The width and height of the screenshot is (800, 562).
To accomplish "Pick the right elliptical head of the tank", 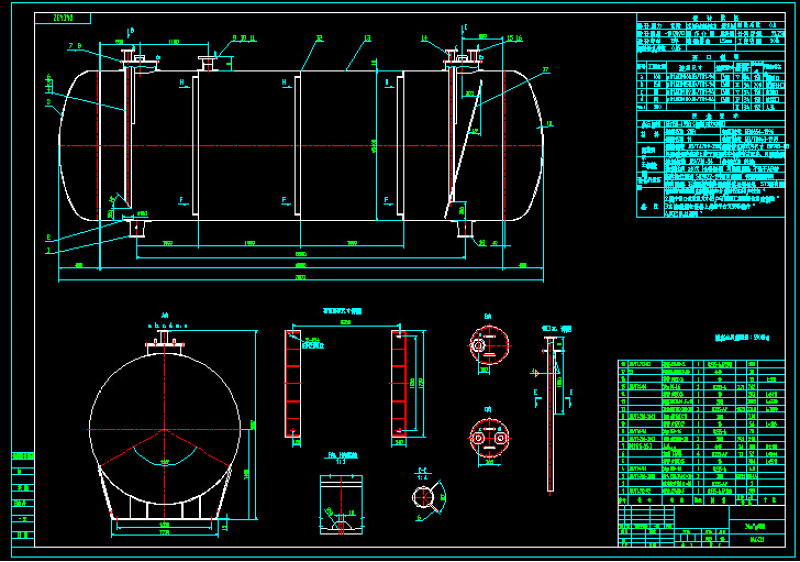I will [x=524, y=145].
